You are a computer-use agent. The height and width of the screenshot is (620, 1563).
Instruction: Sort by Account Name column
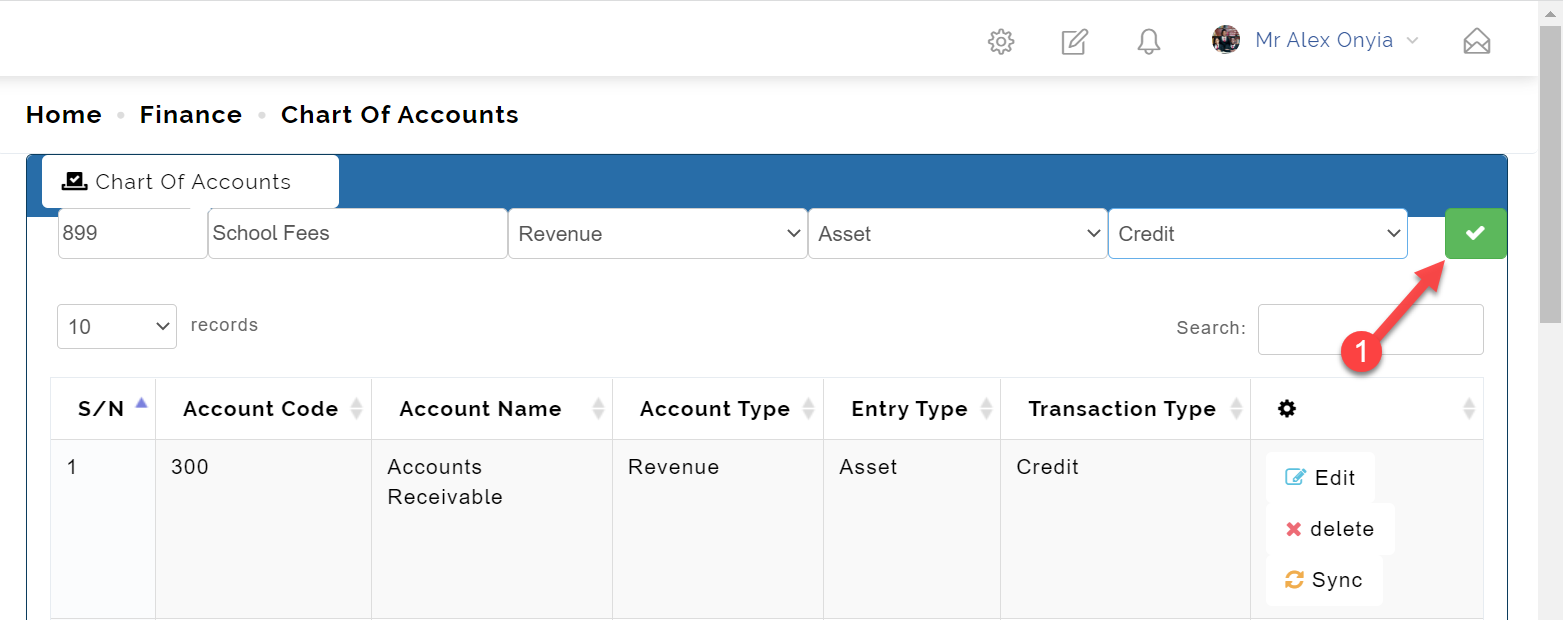492,408
